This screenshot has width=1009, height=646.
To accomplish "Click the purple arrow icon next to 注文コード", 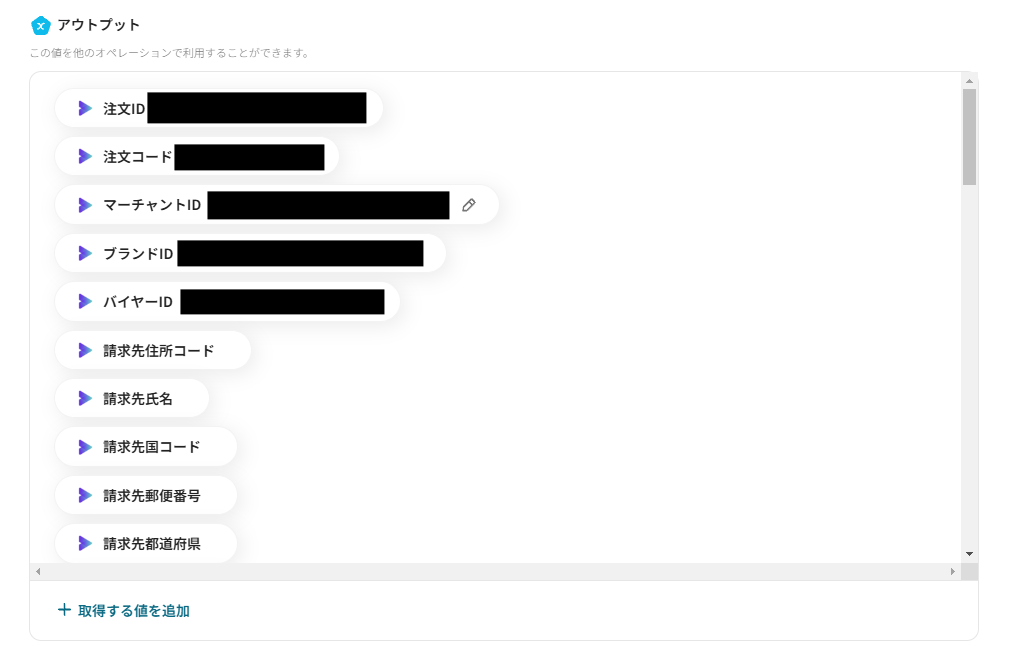I will click(85, 156).
